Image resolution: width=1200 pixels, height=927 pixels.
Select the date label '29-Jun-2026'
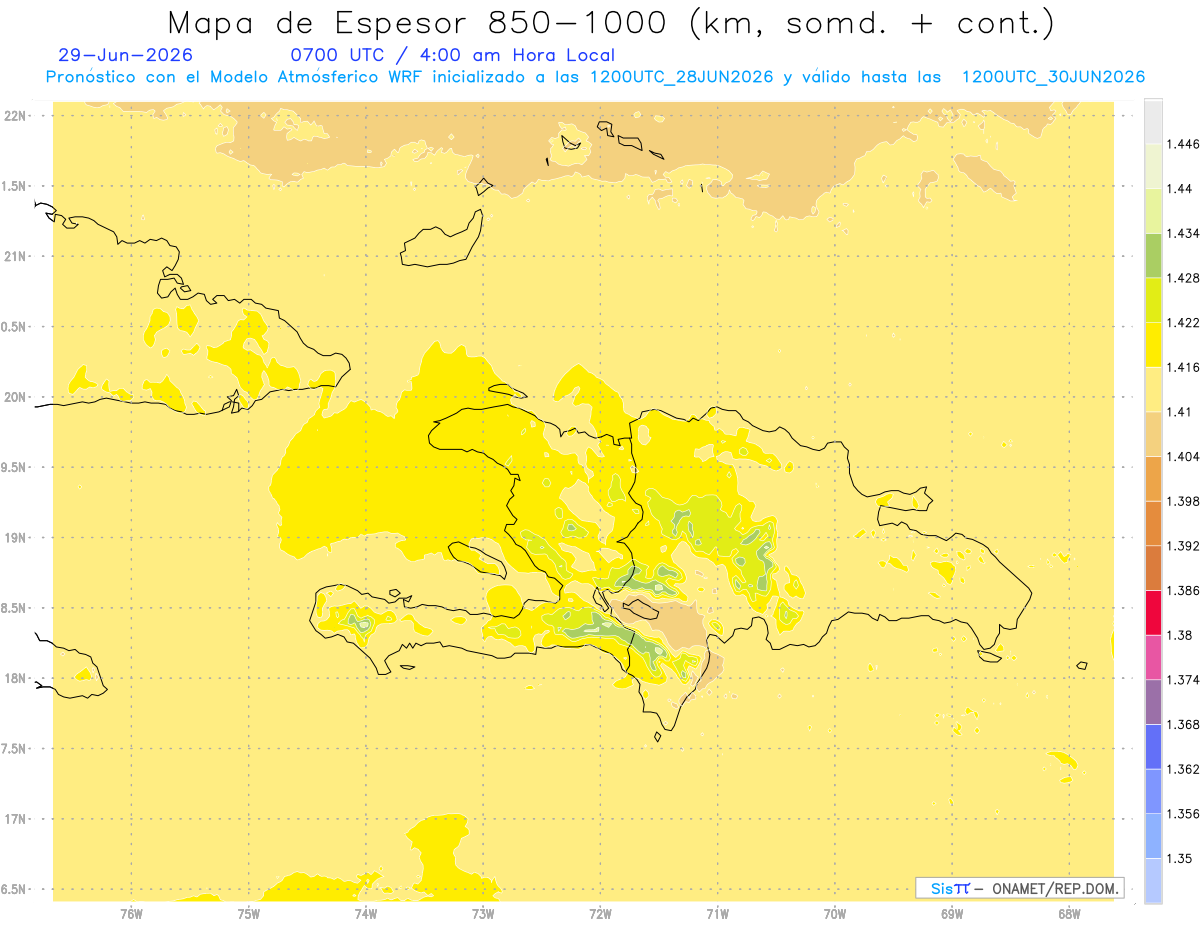point(126,55)
